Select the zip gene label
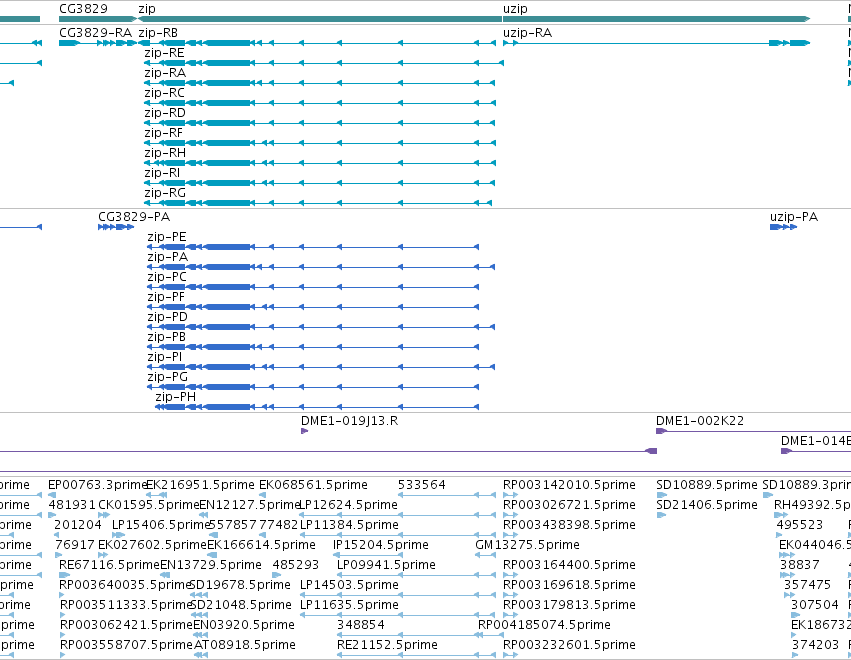The width and height of the screenshot is (851, 660). (x=147, y=9)
